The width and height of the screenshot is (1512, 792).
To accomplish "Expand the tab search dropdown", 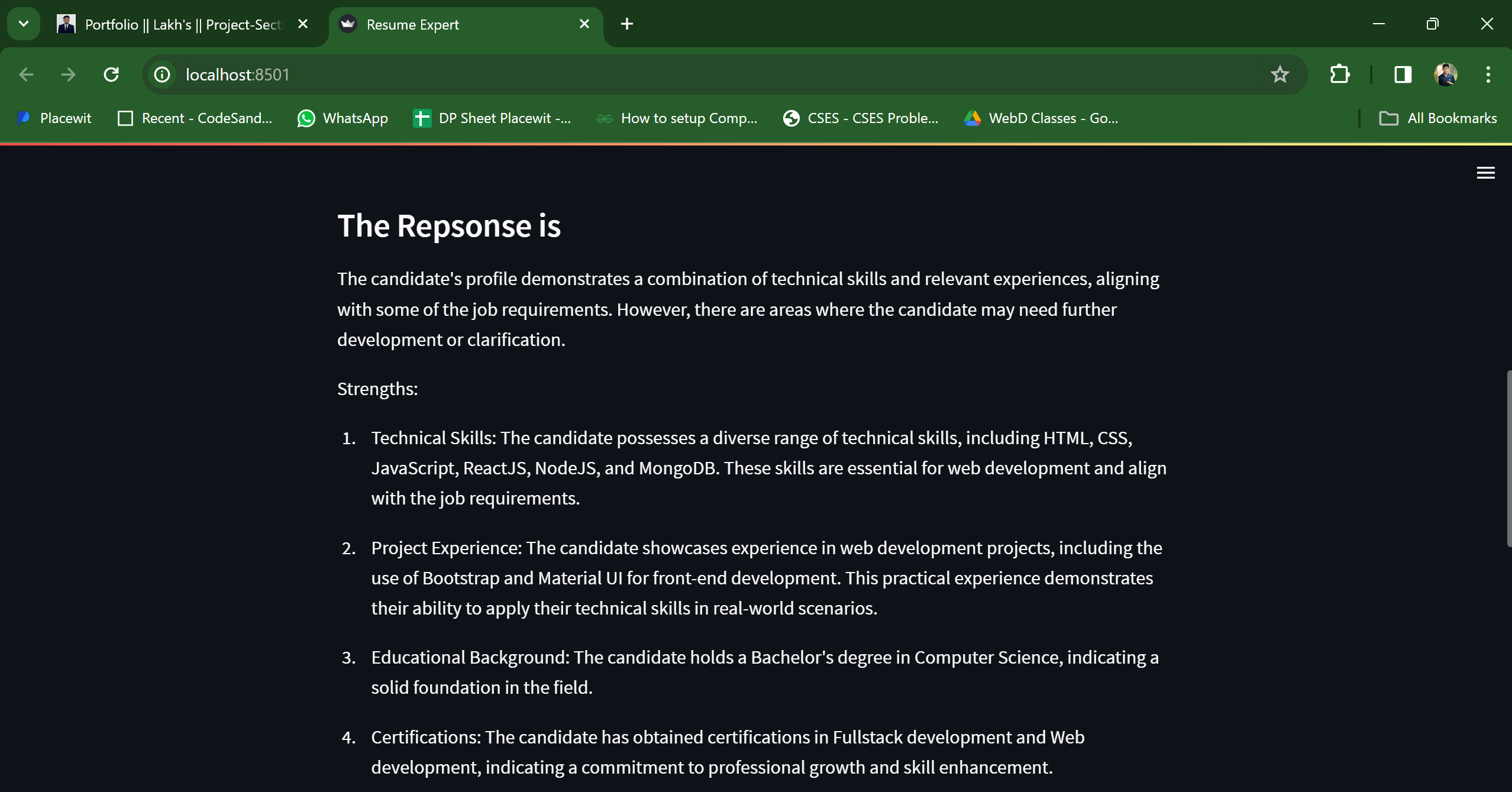I will click(24, 24).
